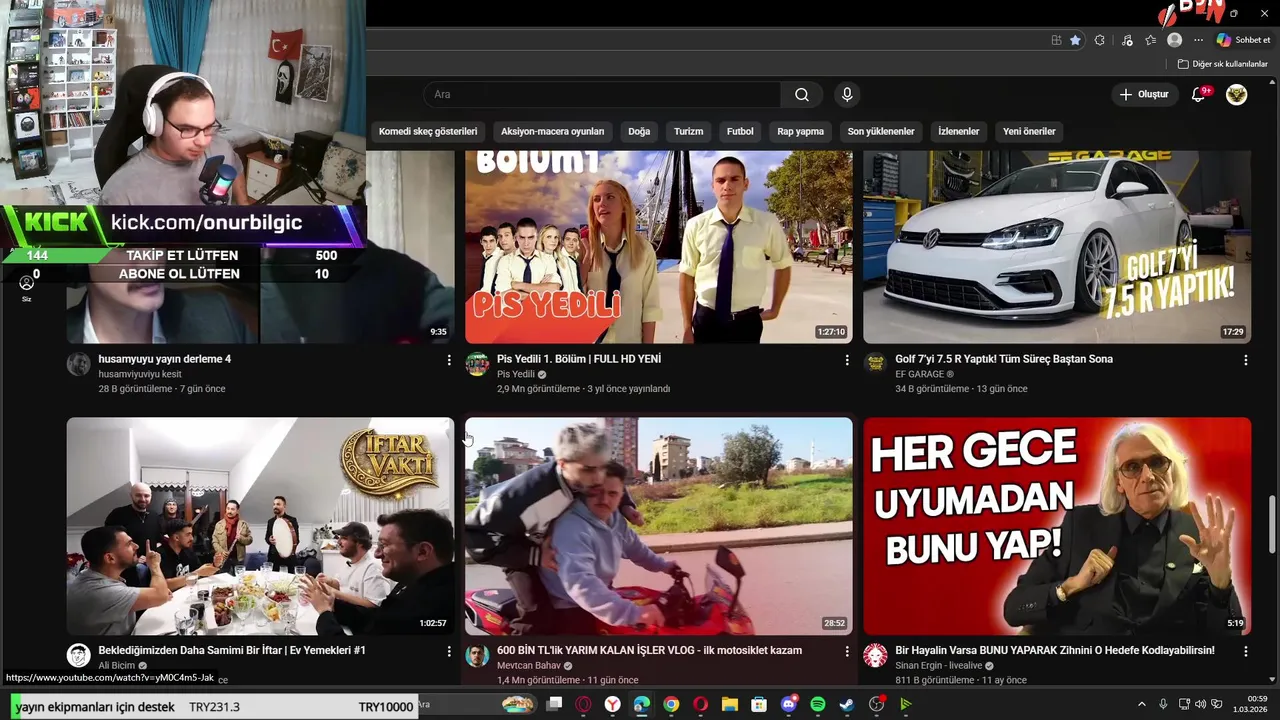Open Spotify from the taskbar
Viewport: 1280px width, 720px height.
(817, 705)
